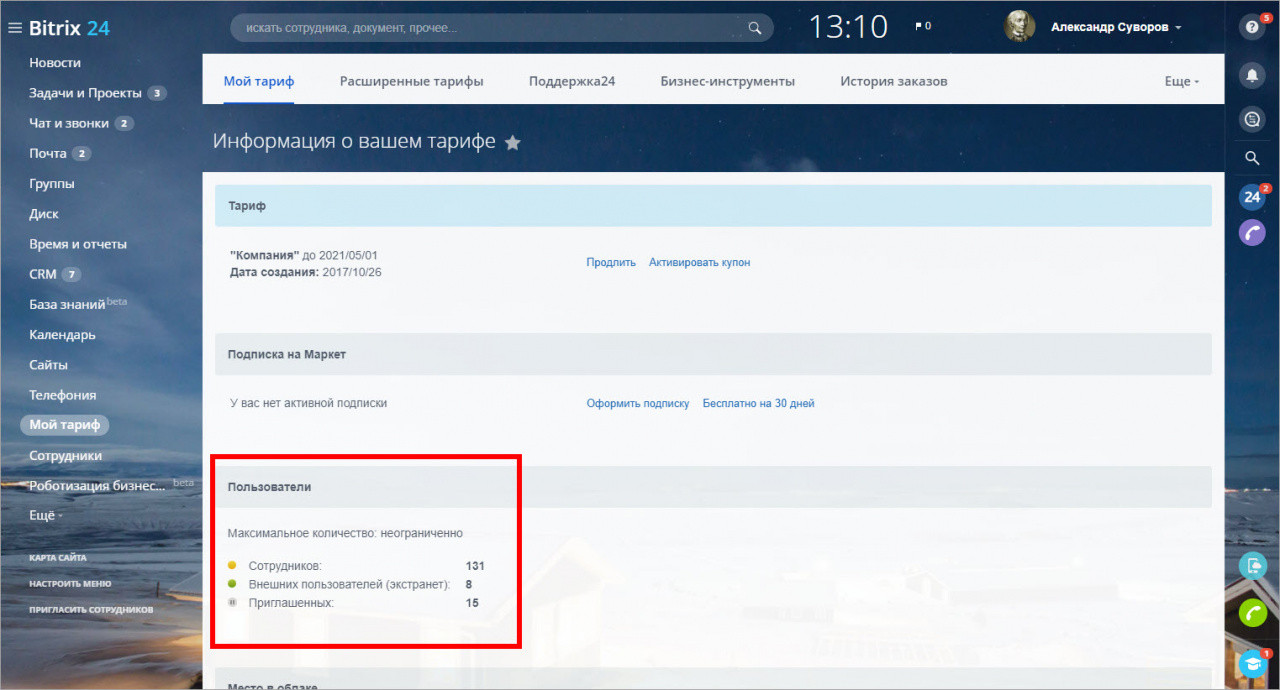Open the teal chat widget icon above green phone

pyautogui.click(x=1252, y=565)
